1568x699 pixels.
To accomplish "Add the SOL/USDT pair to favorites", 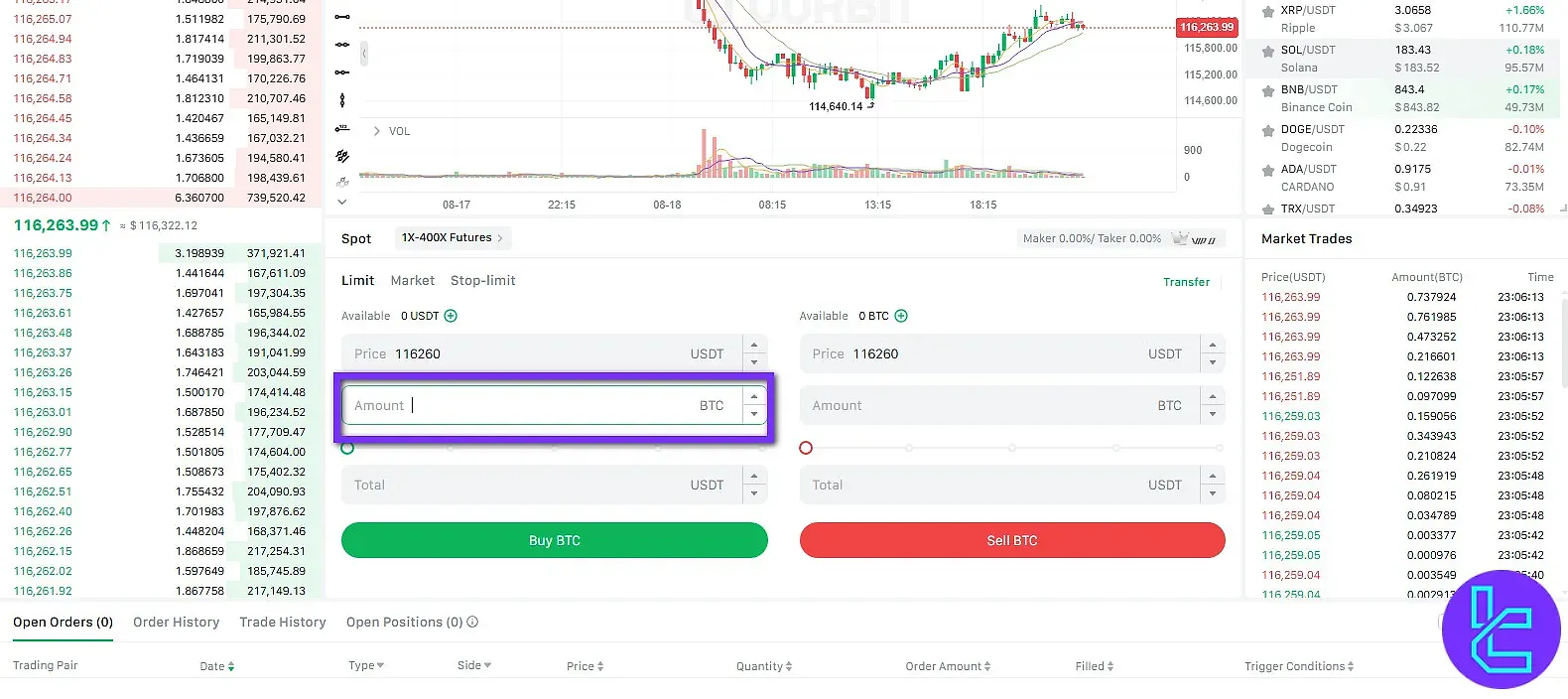I will pos(1267,52).
